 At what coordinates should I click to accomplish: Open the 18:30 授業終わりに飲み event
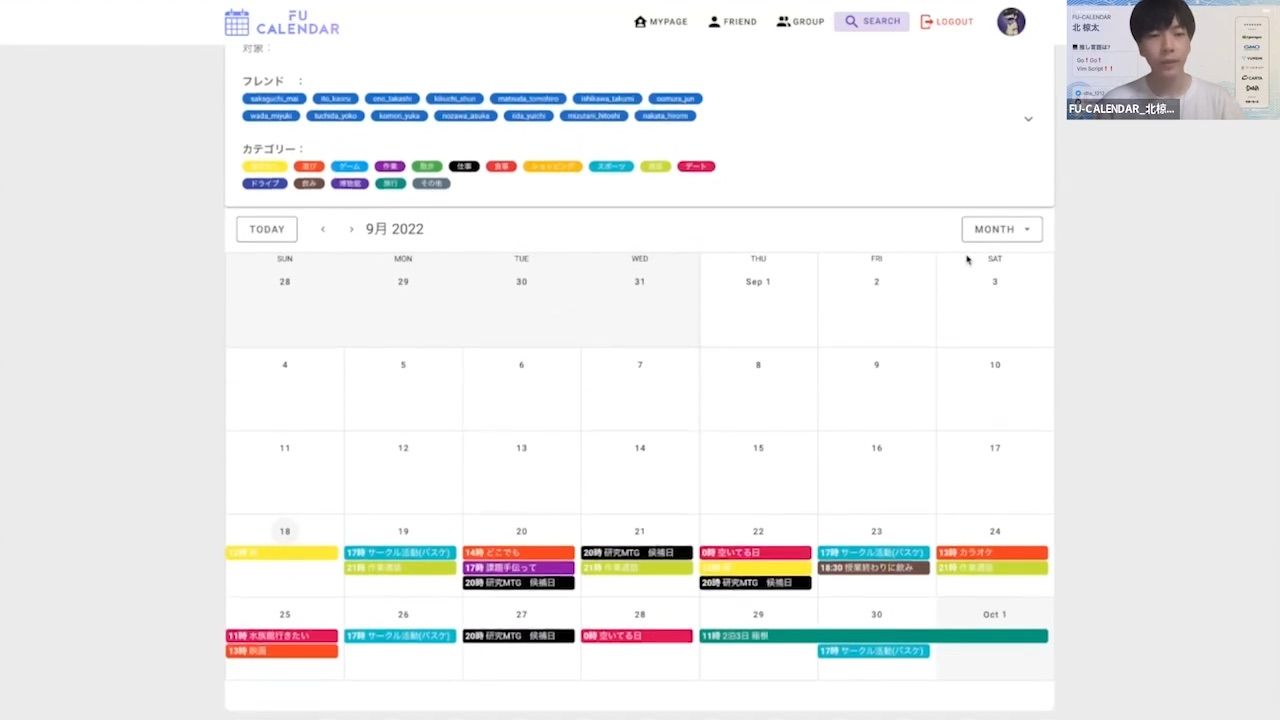[873, 568]
